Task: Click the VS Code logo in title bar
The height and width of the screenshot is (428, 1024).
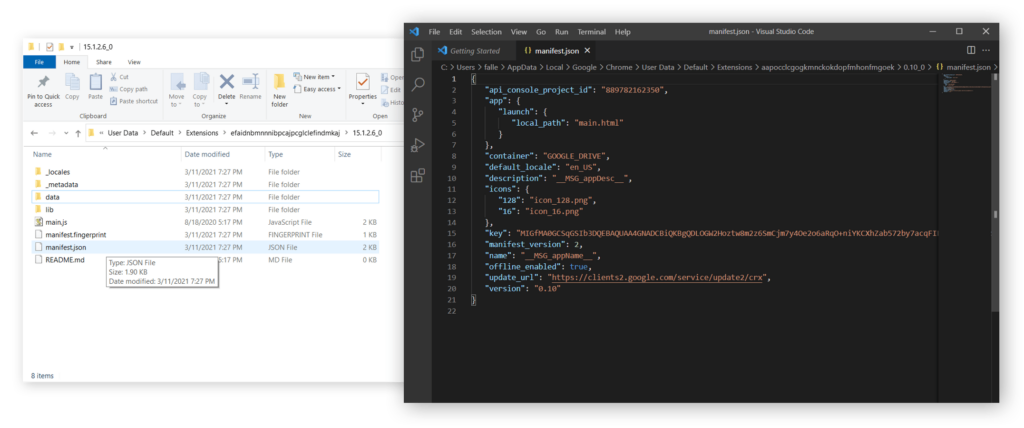Action: pos(413,31)
